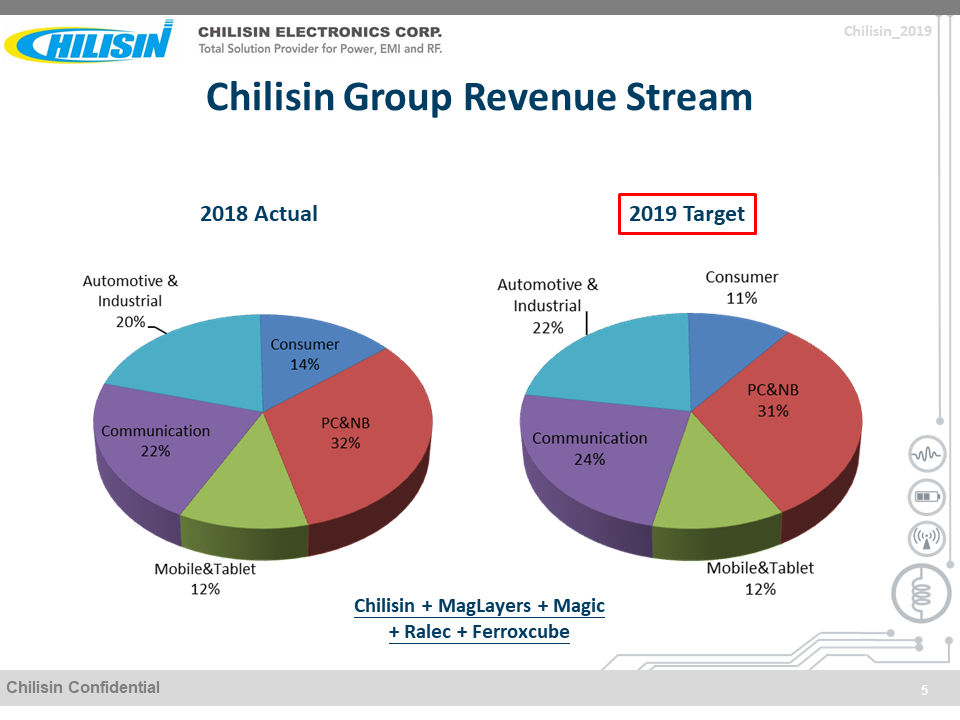The image size is (960, 720).
Task: Select the 2019 PC&NB 31% label
Action: click(x=773, y=400)
